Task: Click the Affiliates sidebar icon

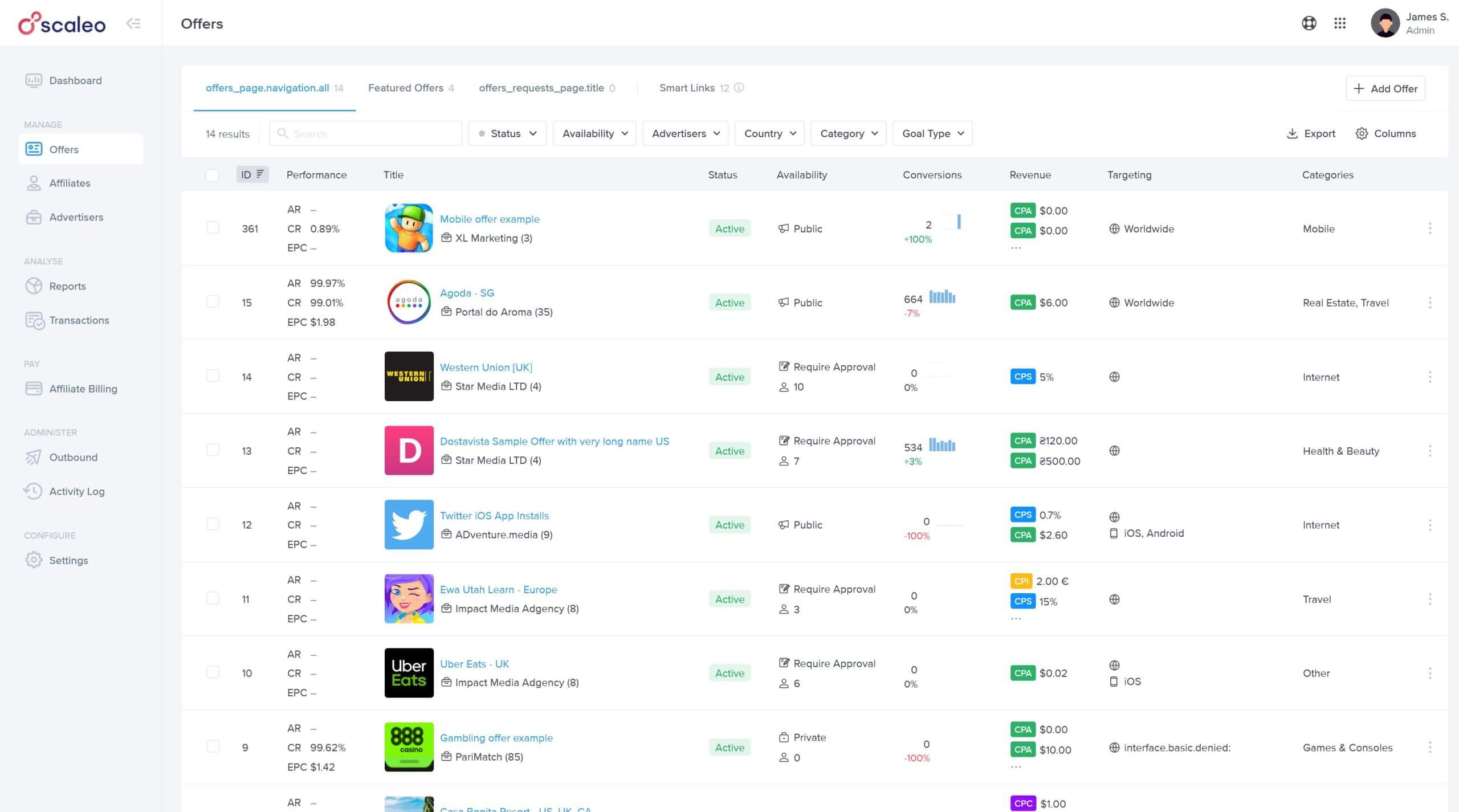Action: click(34, 183)
